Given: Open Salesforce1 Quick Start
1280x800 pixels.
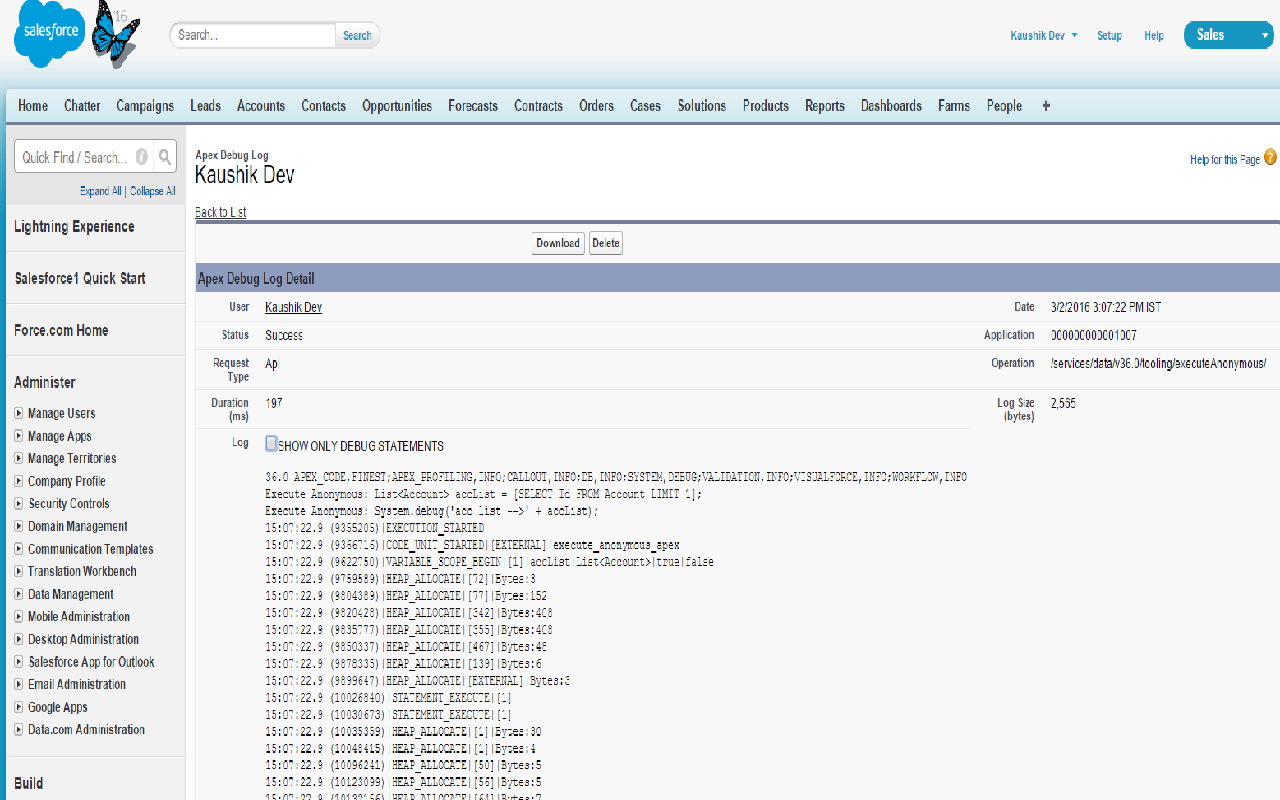Looking at the screenshot, I should click(x=80, y=278).
